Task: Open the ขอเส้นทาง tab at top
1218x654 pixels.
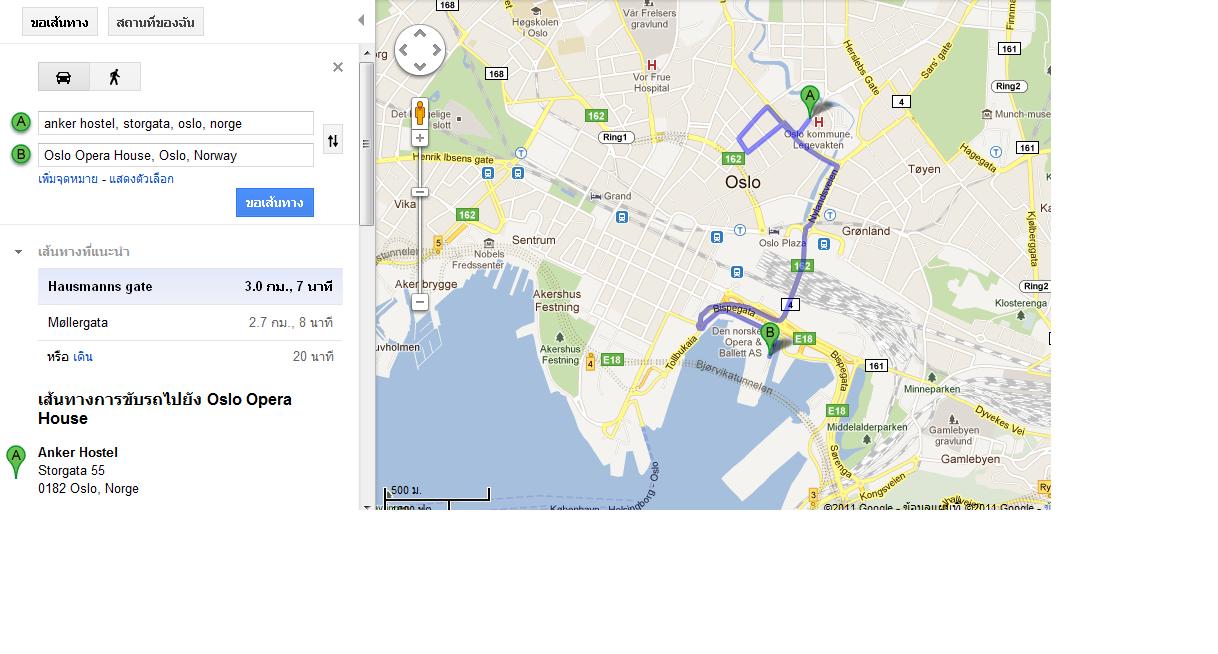Action: click(60, 22)
